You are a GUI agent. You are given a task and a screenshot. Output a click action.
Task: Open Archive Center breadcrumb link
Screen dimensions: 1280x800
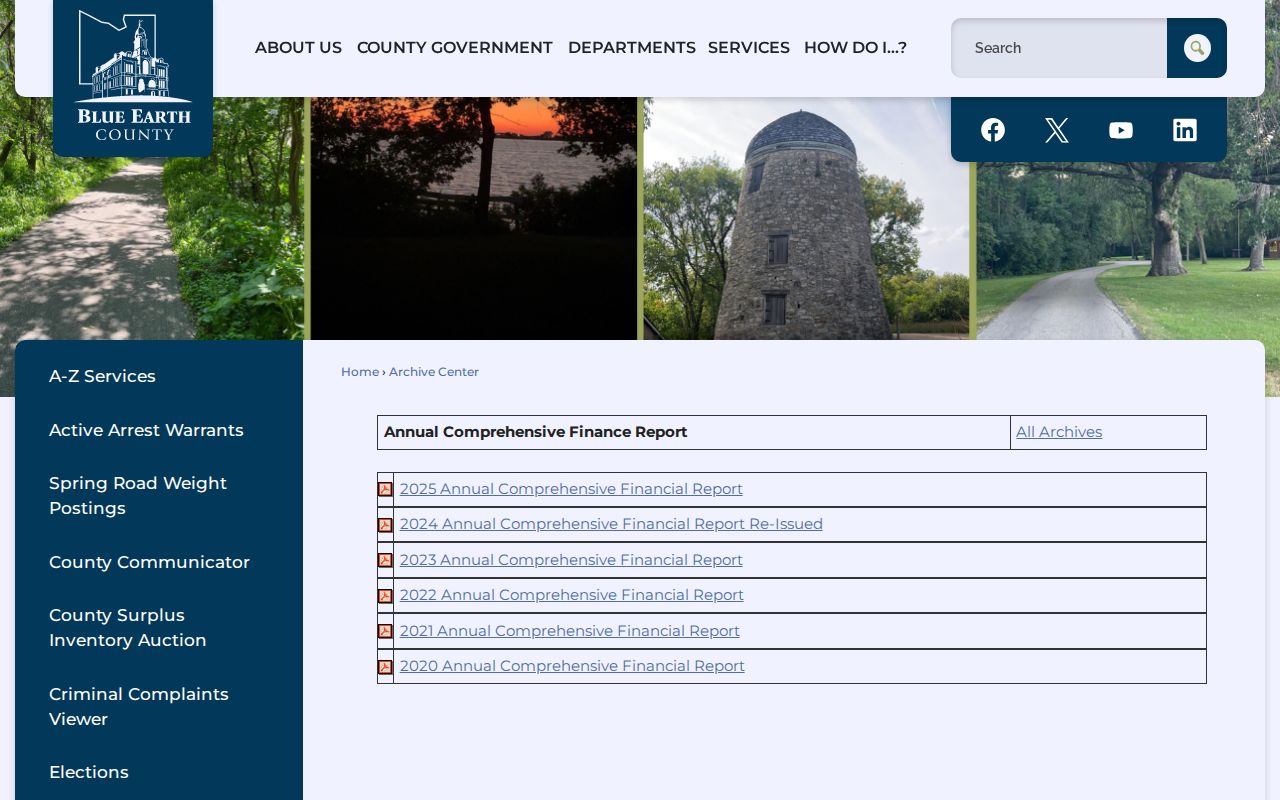pyautogui.click(x=434, y=372)
